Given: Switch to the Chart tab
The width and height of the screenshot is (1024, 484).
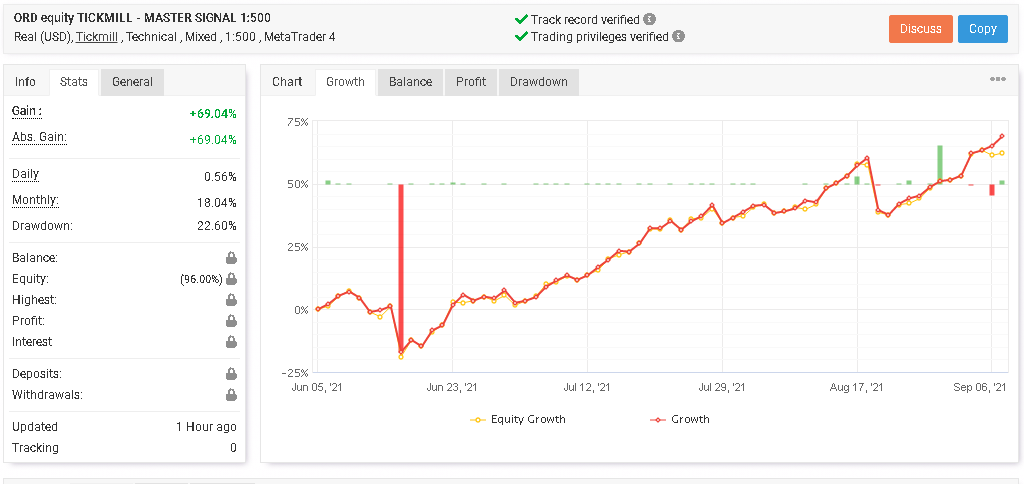Looking at the screenshot, I should [287, 82].
